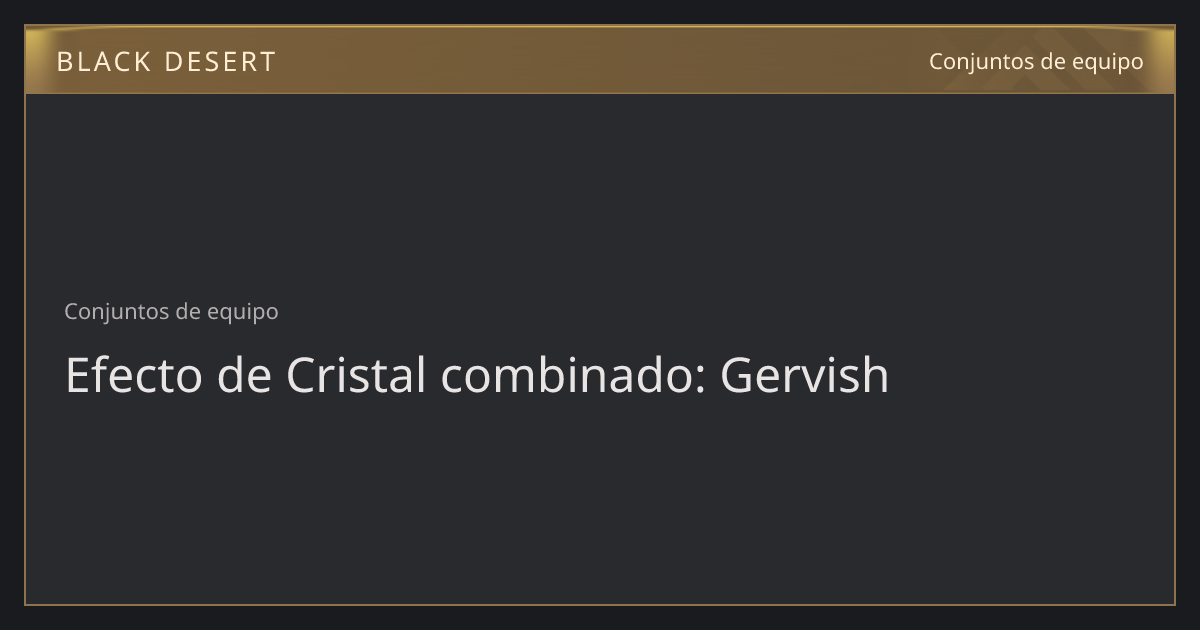Screen dimensions: 1200x630
Task: Click the empty center of the gold header bar
Action: click(600, 60)
